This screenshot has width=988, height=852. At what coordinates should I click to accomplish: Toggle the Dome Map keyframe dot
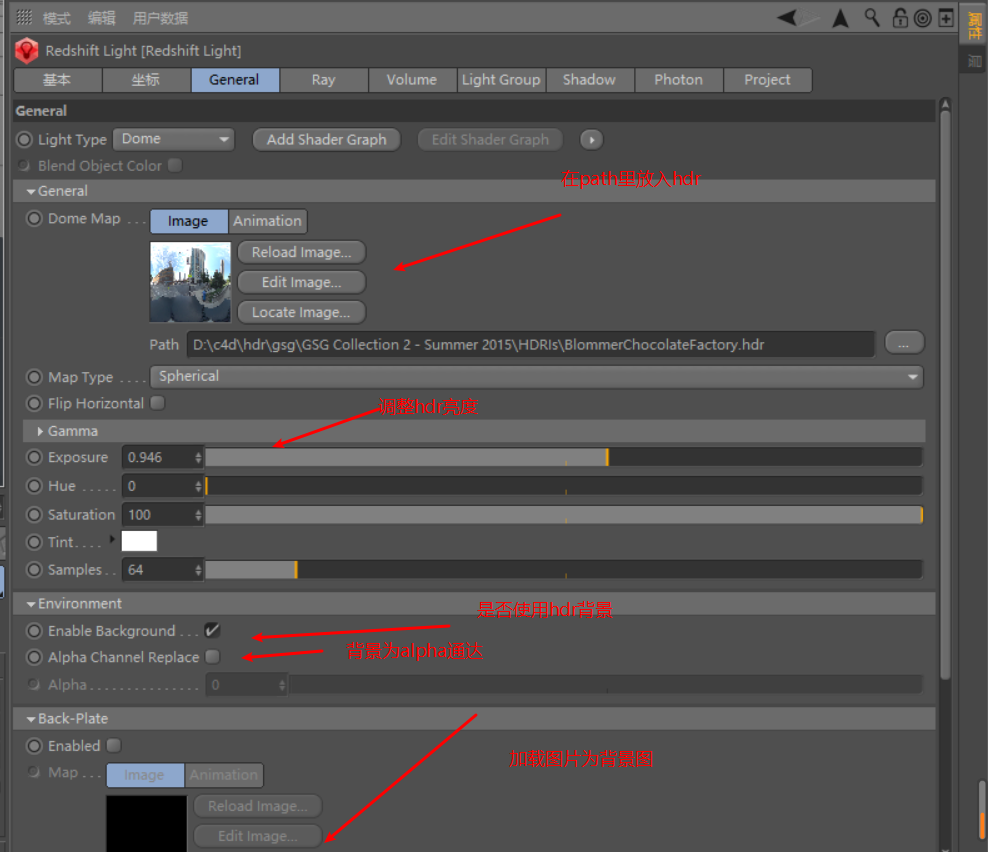click(x=34, y=219)
